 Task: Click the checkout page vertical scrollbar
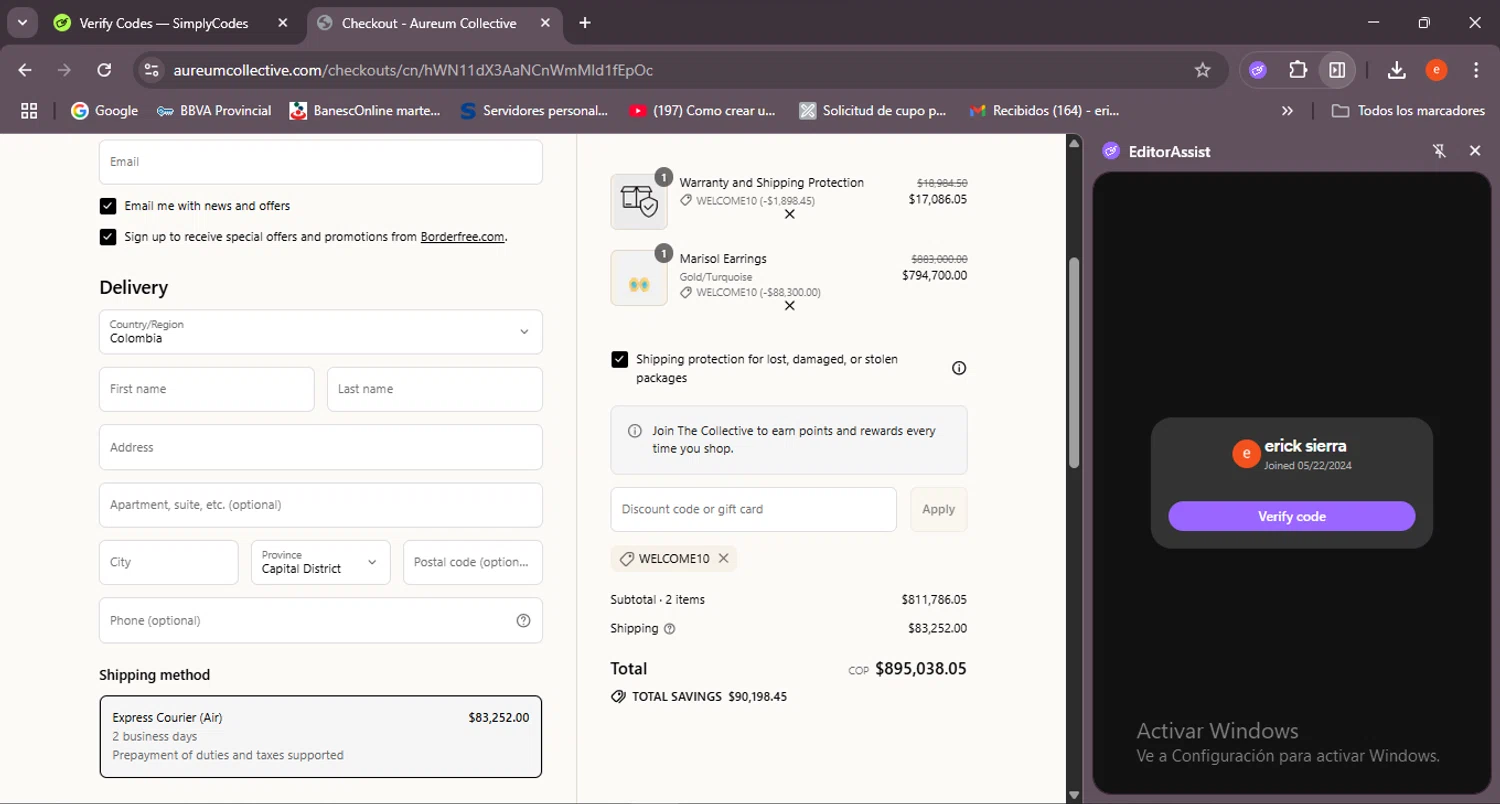[x=1074, y=363]
